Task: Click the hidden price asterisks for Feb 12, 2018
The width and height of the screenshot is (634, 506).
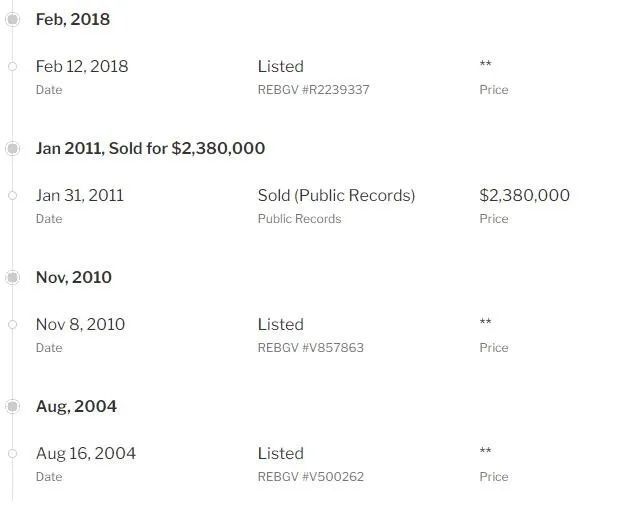Action: tap(485, 64)
